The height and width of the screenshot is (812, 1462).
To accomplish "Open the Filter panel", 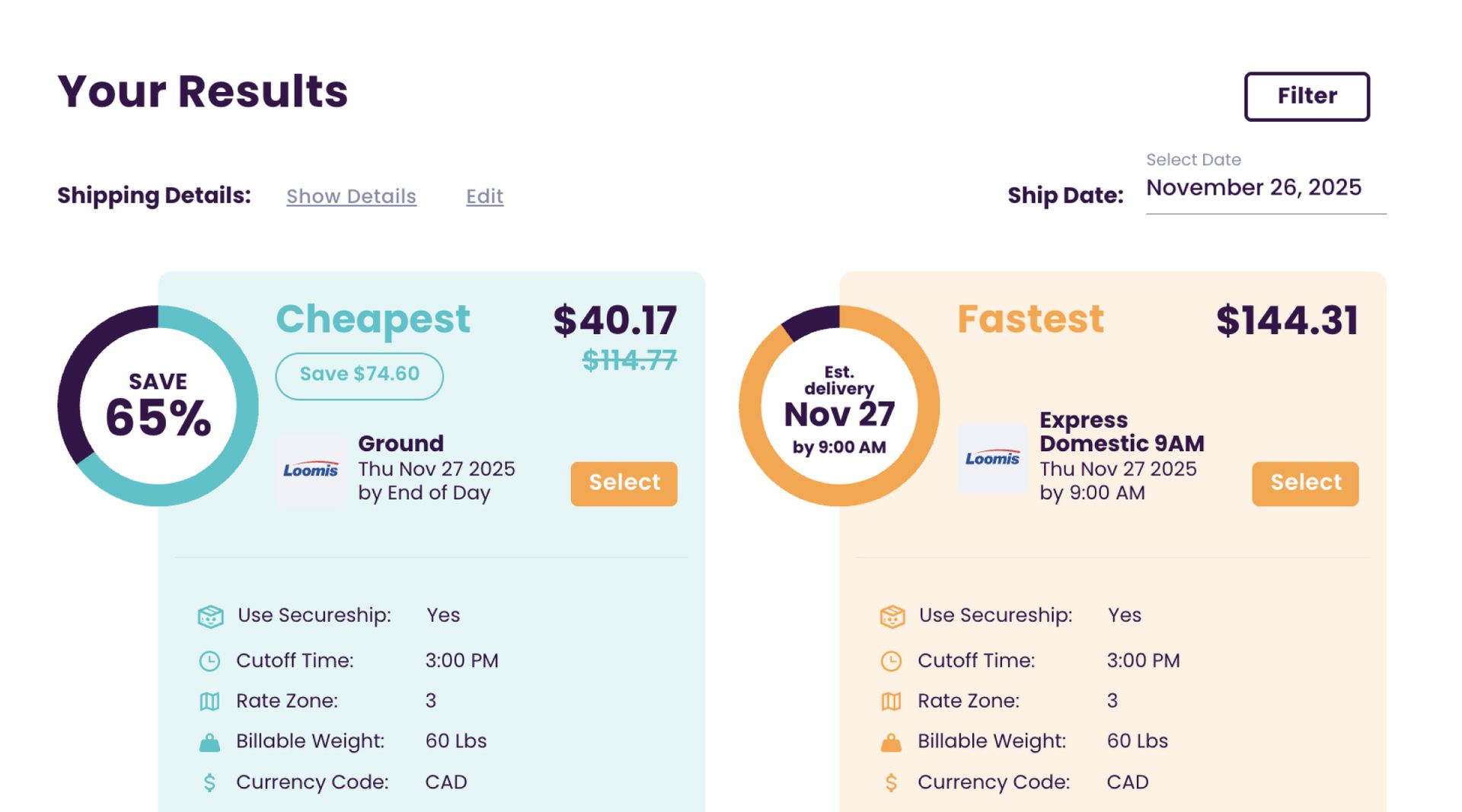I will (x=1306, y=96).
